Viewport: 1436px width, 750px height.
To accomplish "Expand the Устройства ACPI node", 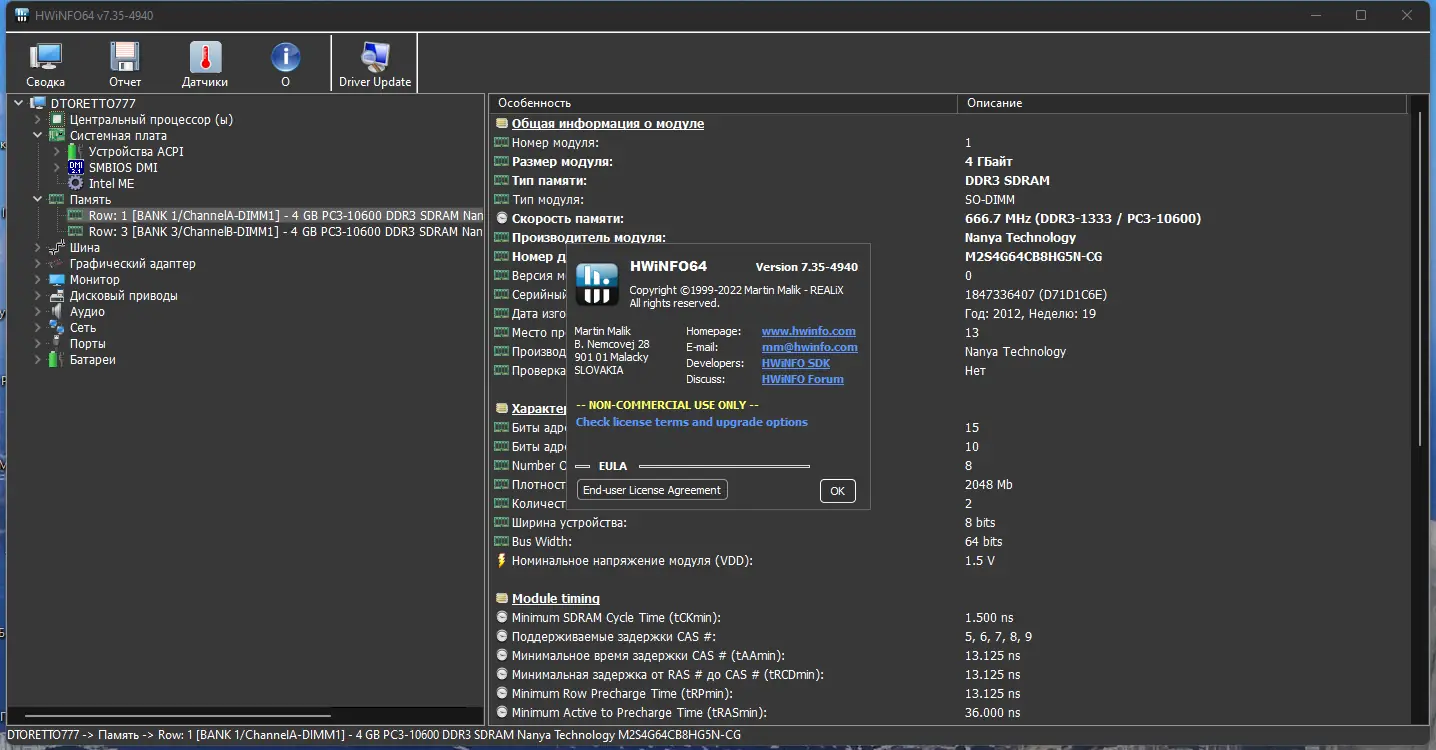I will pyautogui.click(x=57, y=152).
